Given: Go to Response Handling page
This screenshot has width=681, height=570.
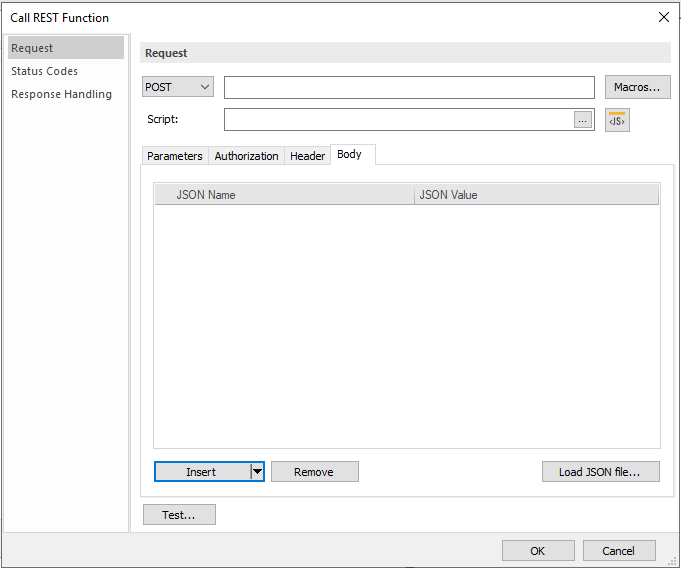Looking at the screenshot, I should click(x=61, y=94).
